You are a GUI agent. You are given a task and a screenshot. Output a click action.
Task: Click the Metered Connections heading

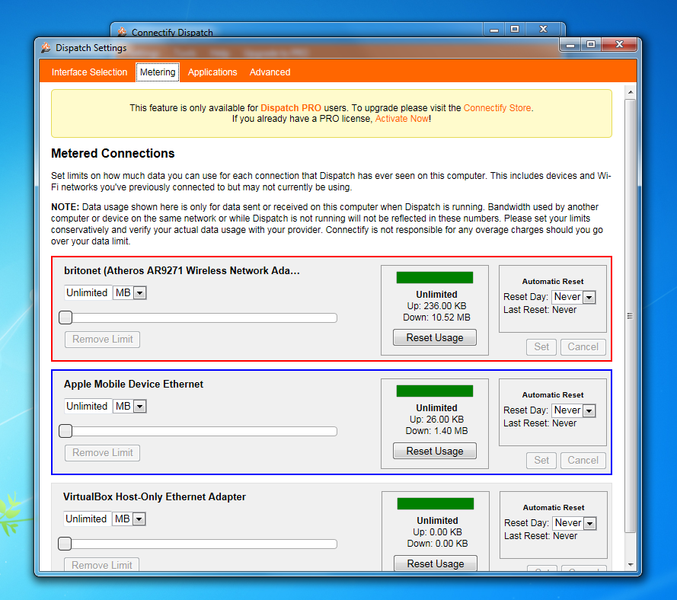click(113, 153)
